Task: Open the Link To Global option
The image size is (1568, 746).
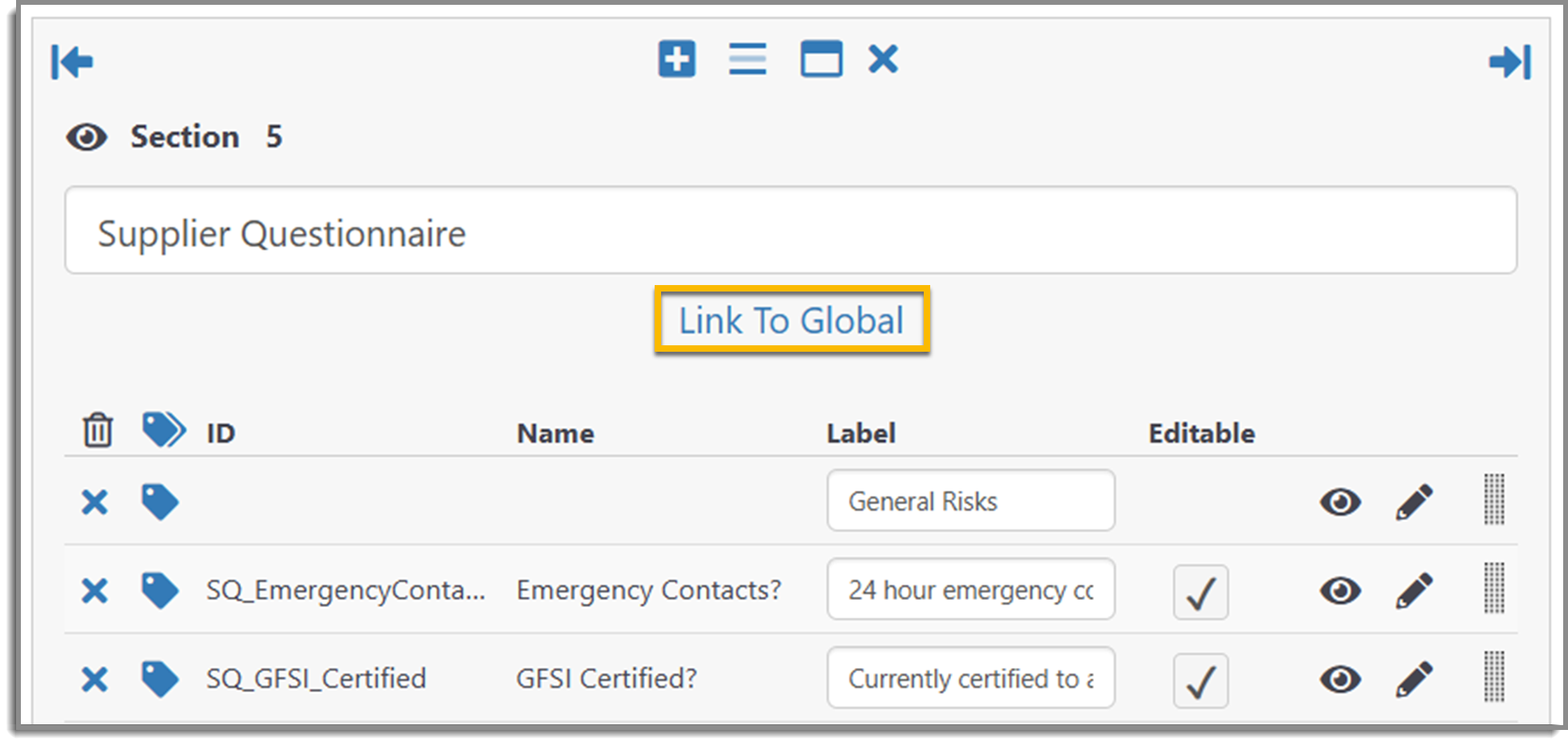Action: [791, 320]
